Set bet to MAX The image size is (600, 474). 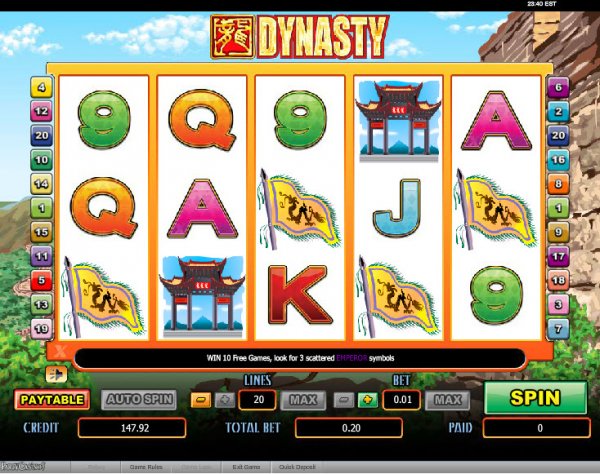(x=447, y=400)
